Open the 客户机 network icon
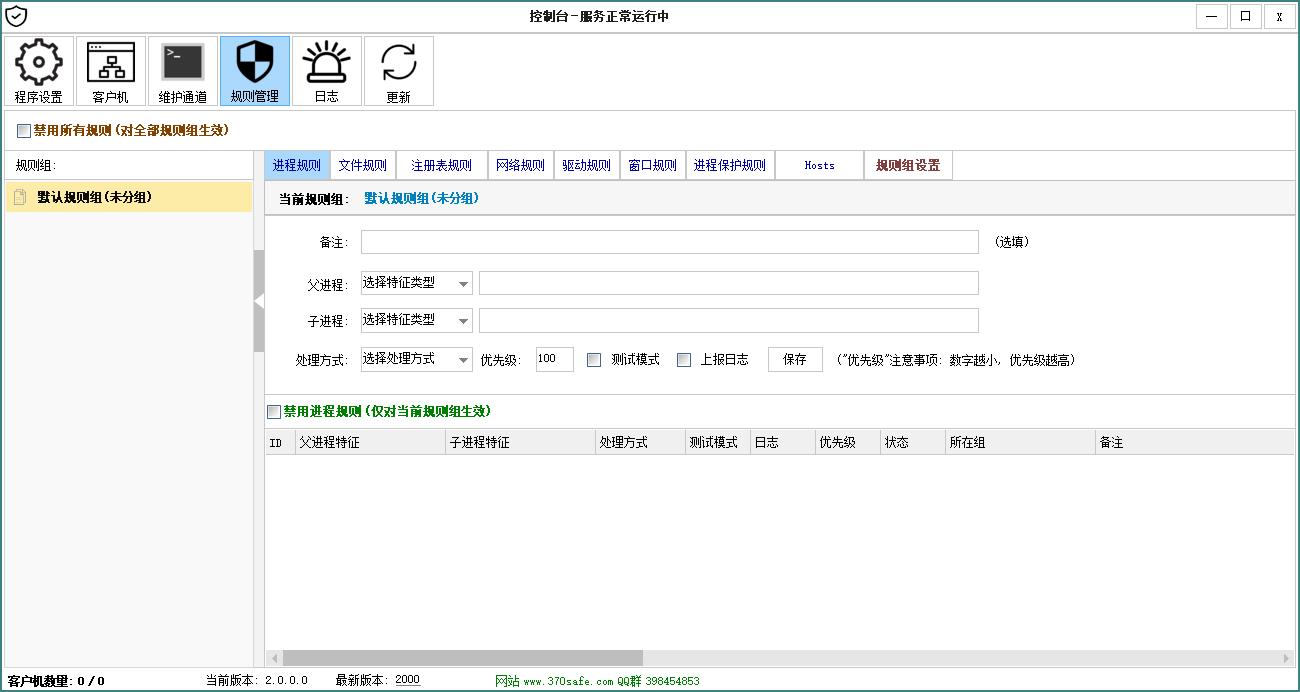The width and height of the screenshot is (1300, 692). (111, 71)
